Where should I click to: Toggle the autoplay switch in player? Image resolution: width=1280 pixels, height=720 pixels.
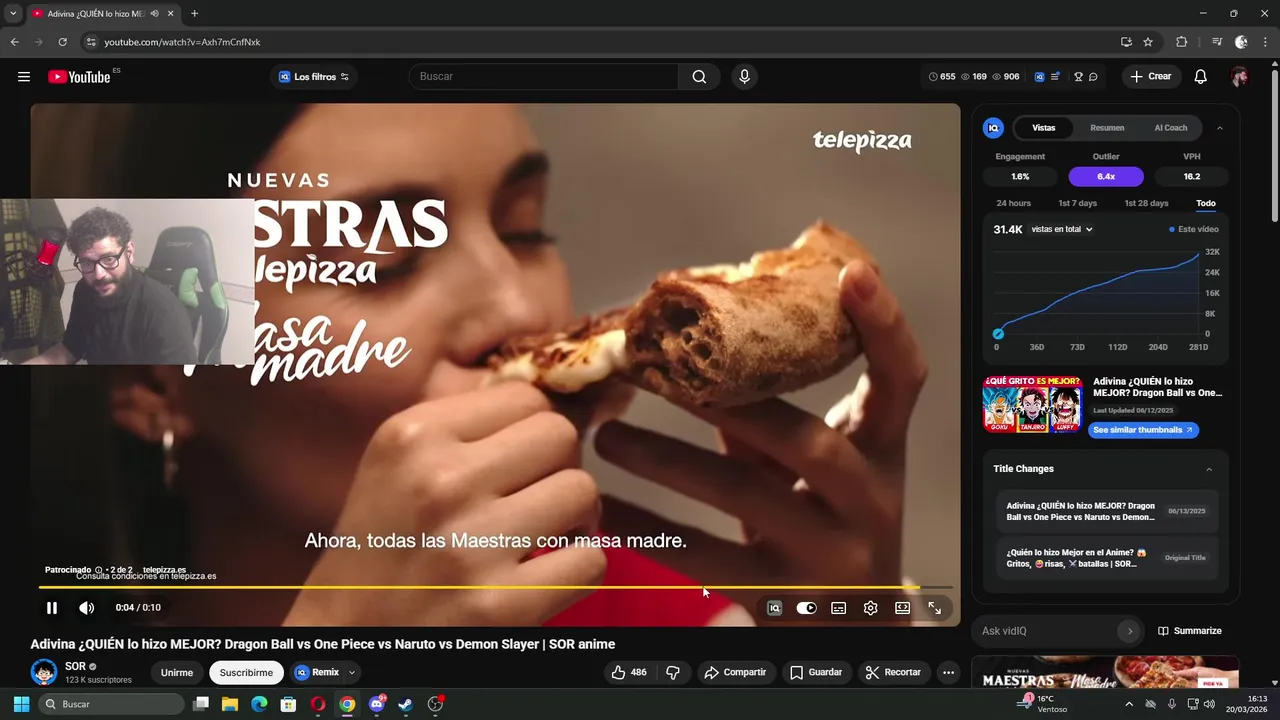point(806,608)
